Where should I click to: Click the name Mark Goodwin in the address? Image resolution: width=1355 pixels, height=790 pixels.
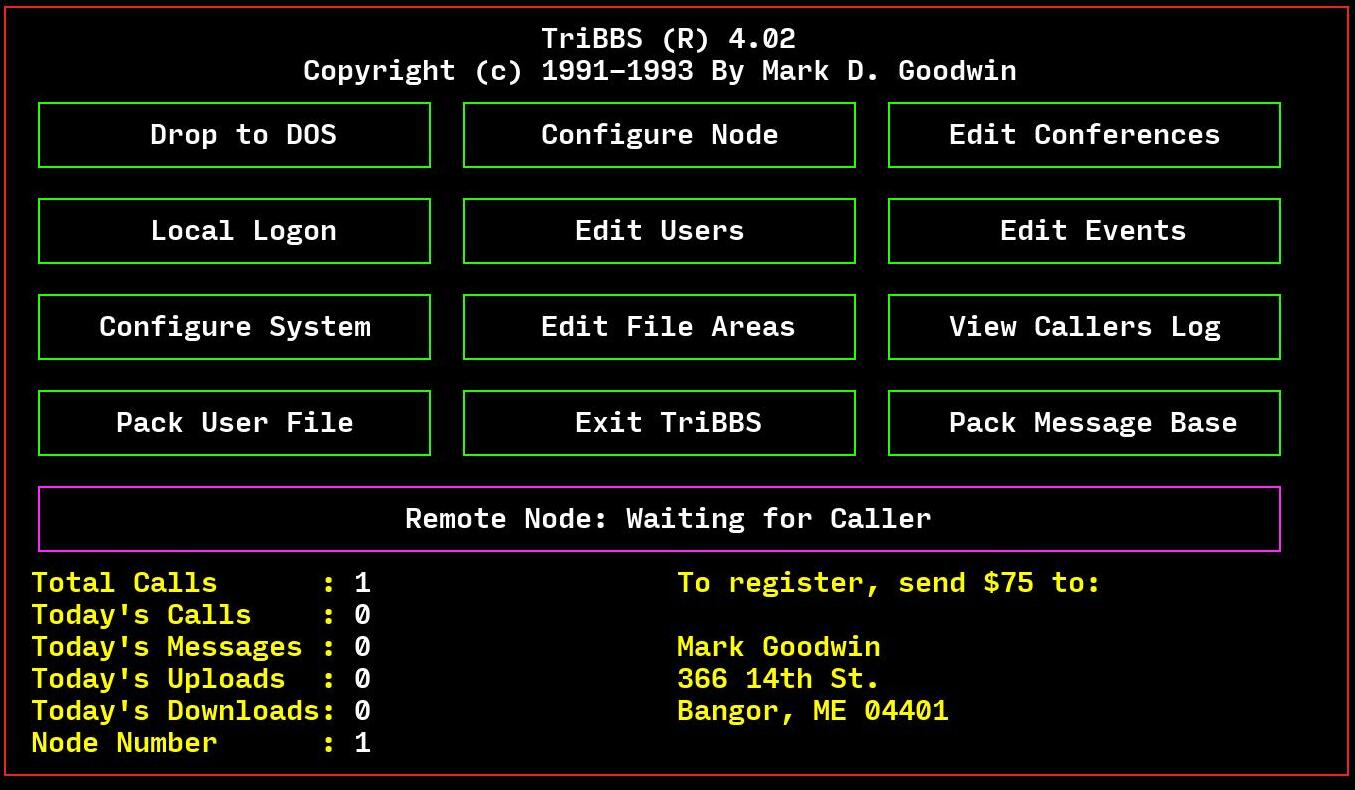pos(779,647)
